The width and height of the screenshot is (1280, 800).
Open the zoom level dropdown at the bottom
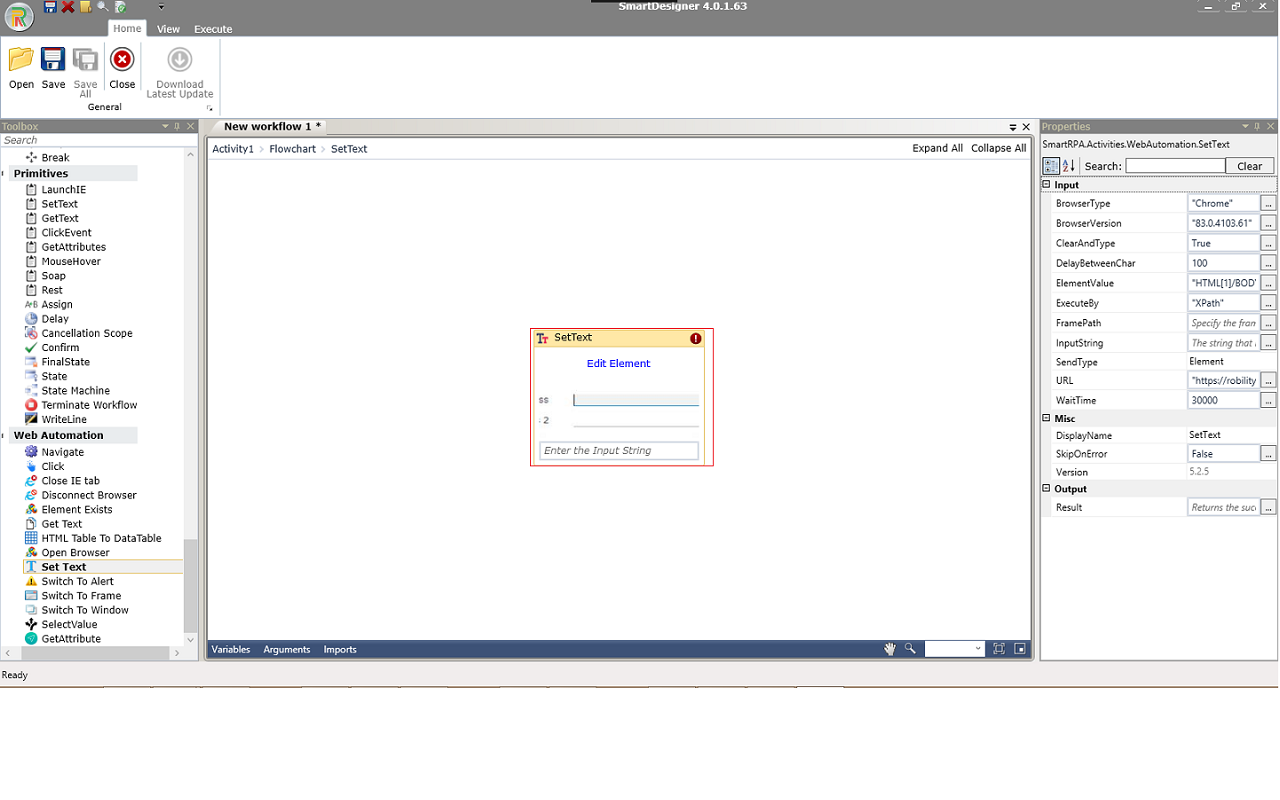coord(977,648)
